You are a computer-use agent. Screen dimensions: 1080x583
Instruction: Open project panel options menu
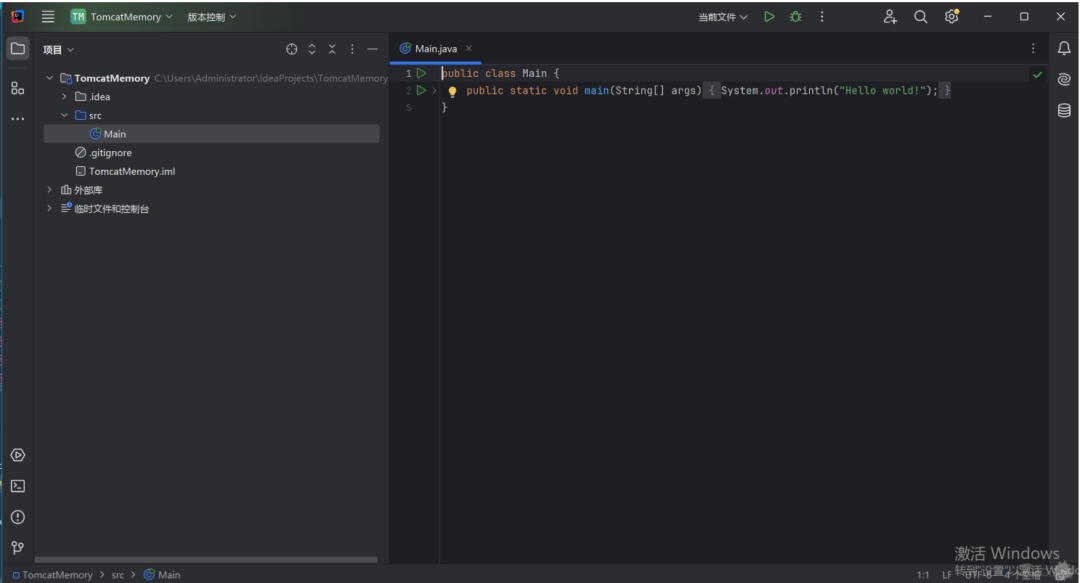[352, 49]
